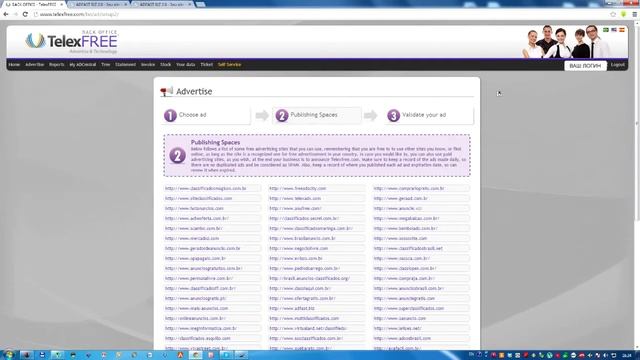Open the ofertagratis.com.br link

(x=302, y=298)
